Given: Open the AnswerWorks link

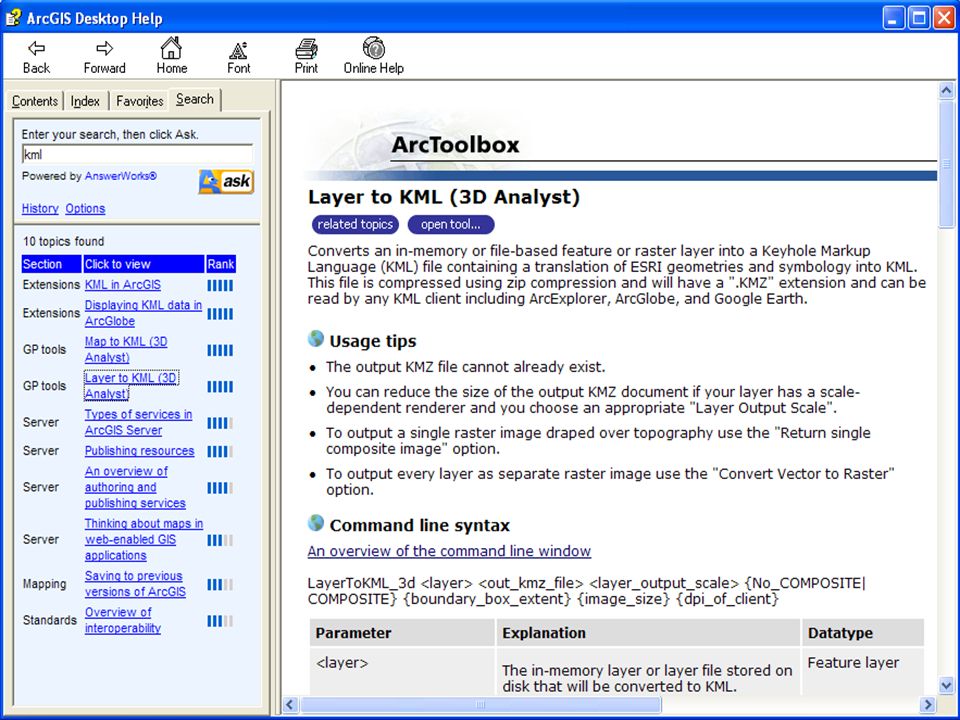Looking at the screenshot, I should click(121, 176).
